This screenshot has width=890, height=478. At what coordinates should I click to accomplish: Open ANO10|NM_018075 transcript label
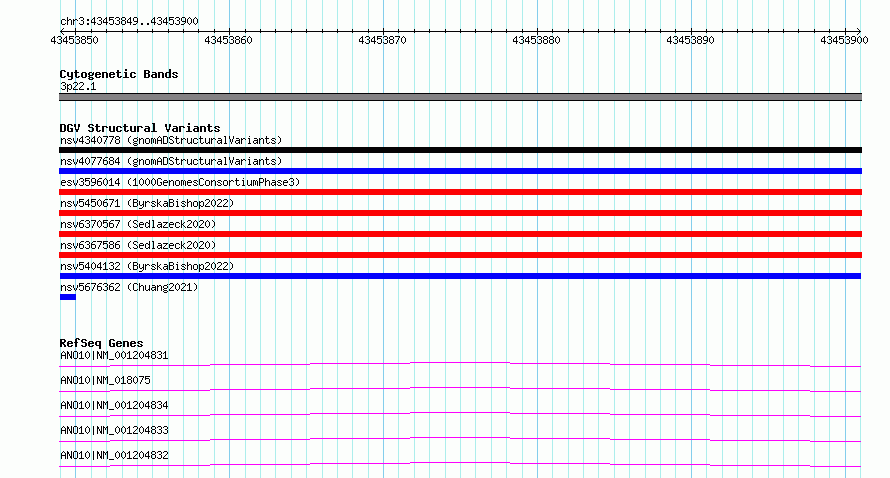coord(105,380)
